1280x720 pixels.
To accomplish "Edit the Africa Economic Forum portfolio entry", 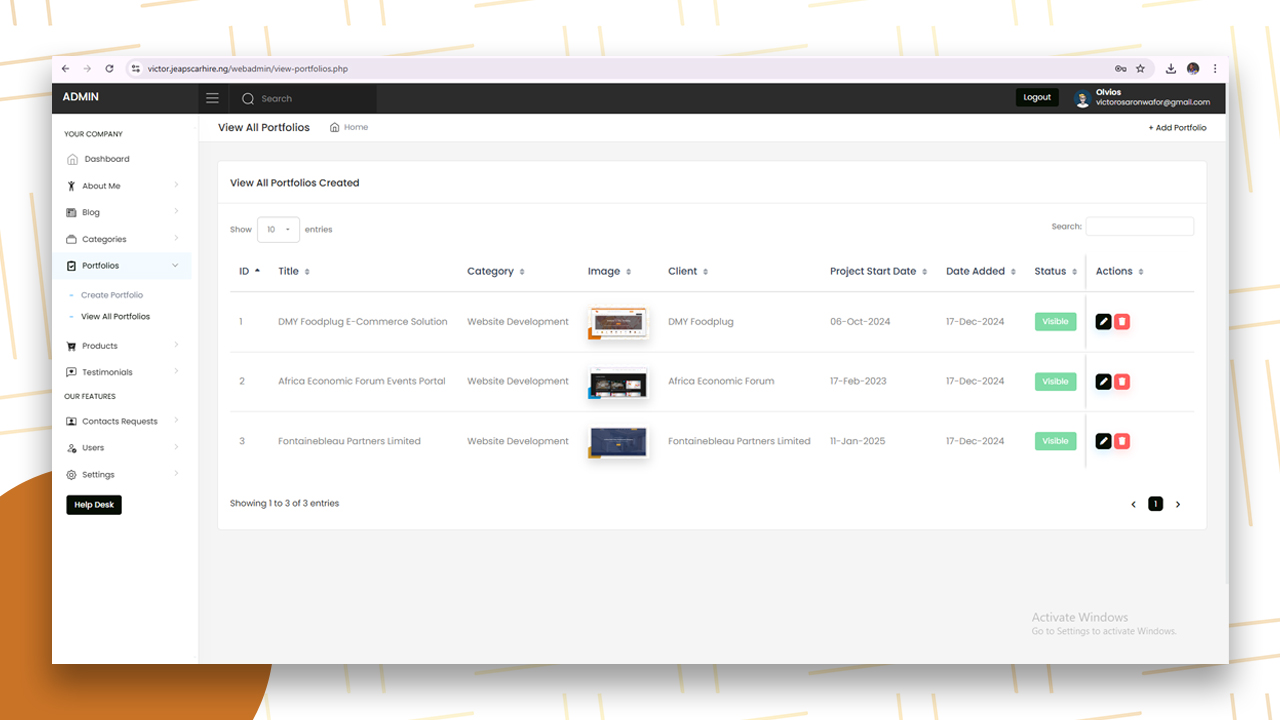I will click(1104, 382).
